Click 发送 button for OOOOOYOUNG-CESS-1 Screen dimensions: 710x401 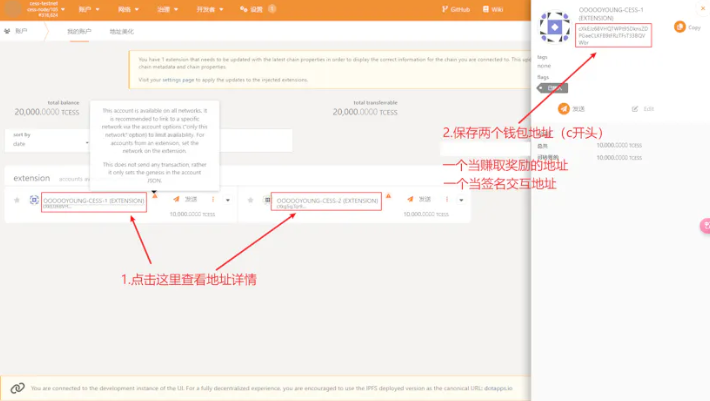(185, 199)
